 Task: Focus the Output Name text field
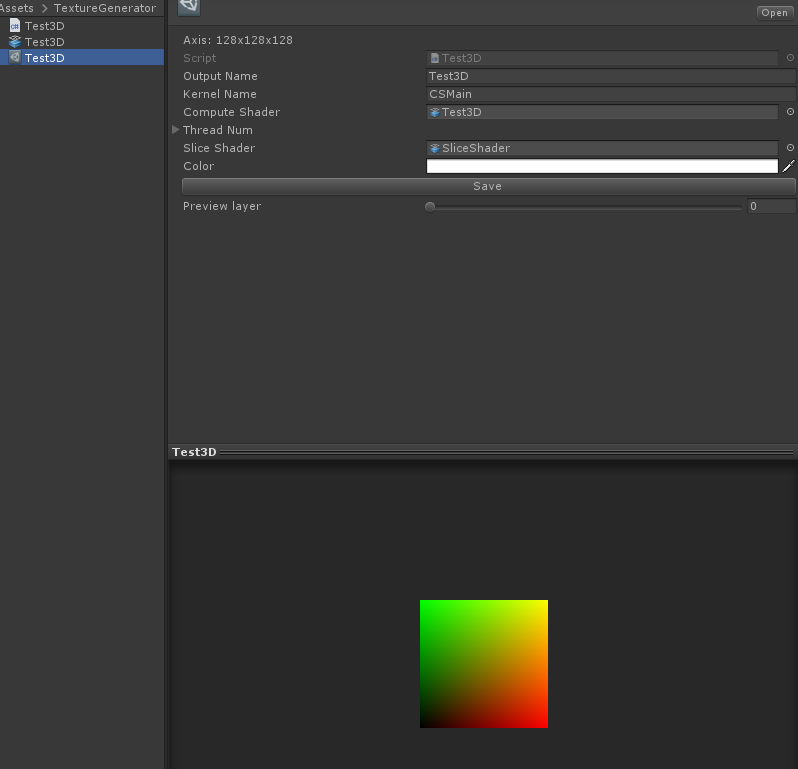611,76
